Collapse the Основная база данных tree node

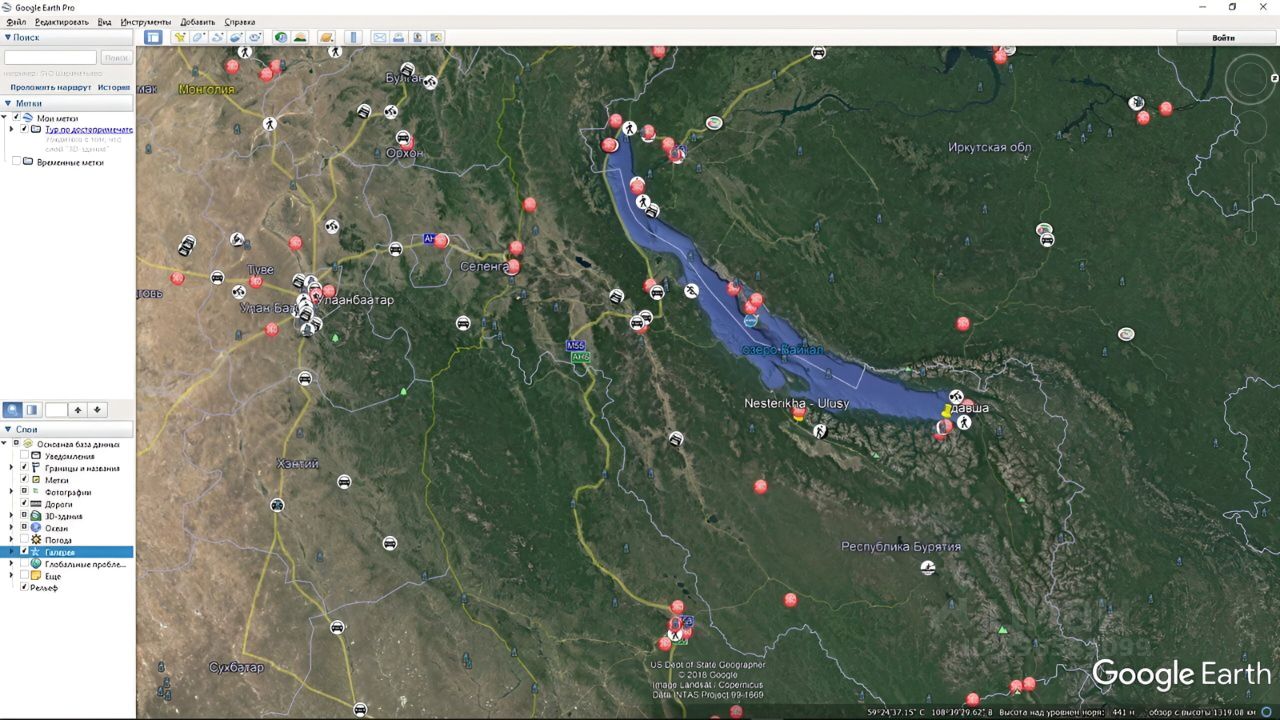5,444
